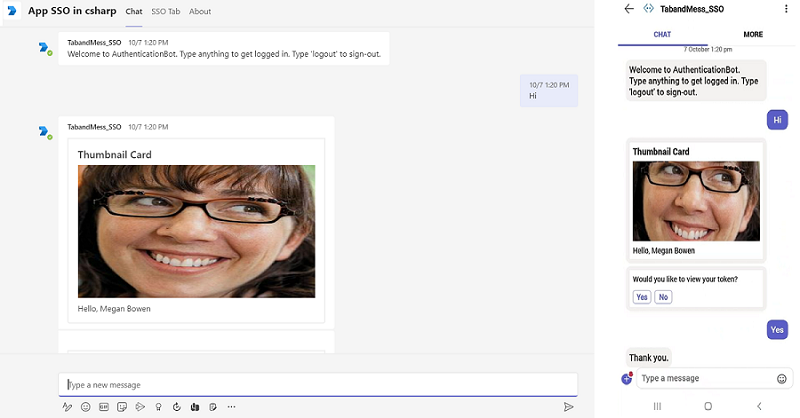Open the mobile three-dot options menu
800x418 pixels.
[x=786, y=9]
